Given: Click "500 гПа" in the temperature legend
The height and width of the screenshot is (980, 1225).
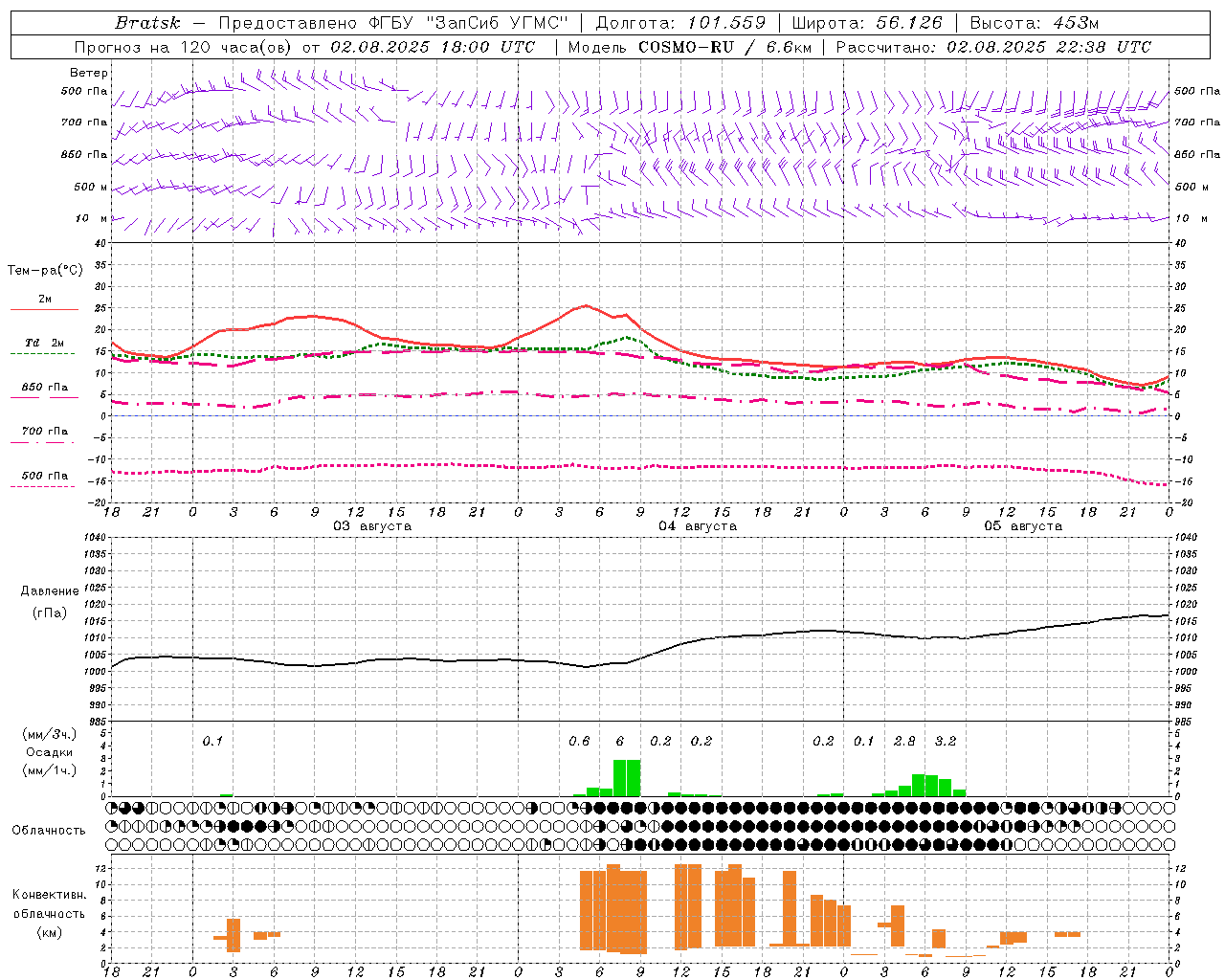Looking at the screenshot, I should point(45,476).
